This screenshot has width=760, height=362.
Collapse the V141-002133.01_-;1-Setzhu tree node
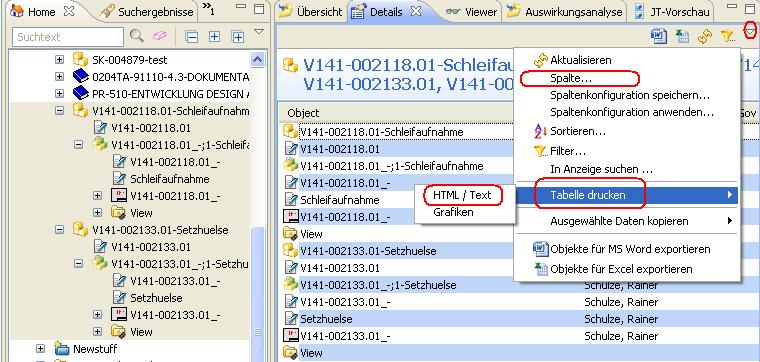[x=79, y=264]
